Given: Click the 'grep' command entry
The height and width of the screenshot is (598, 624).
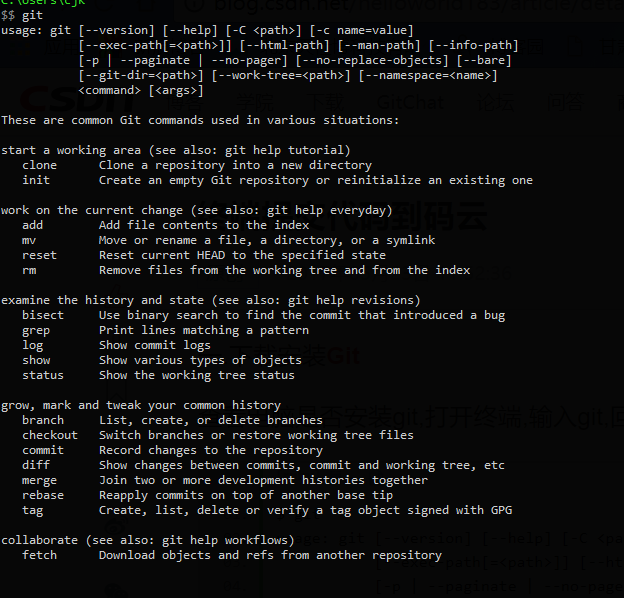Looking at the screenshot, I should coord(36,330).
